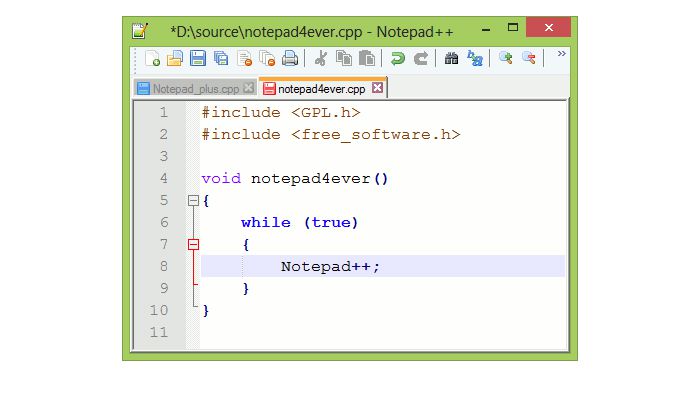Undo the last edit with the green arrow

point(397,58)
